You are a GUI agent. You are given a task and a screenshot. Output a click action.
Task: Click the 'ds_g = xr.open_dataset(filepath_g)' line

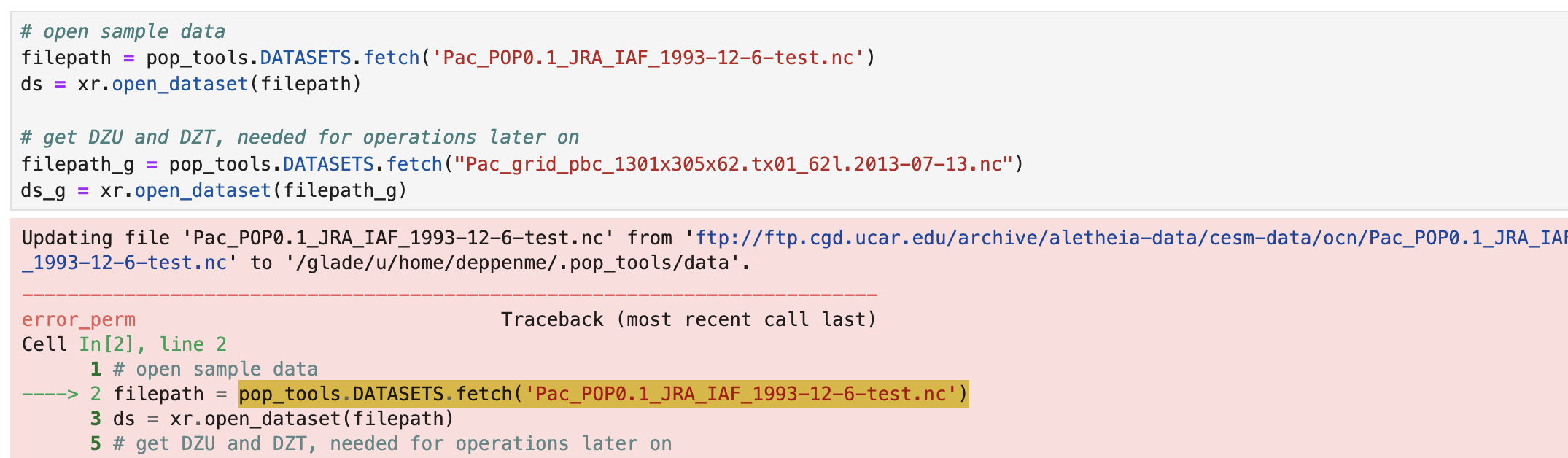click(x=214, y=190)
